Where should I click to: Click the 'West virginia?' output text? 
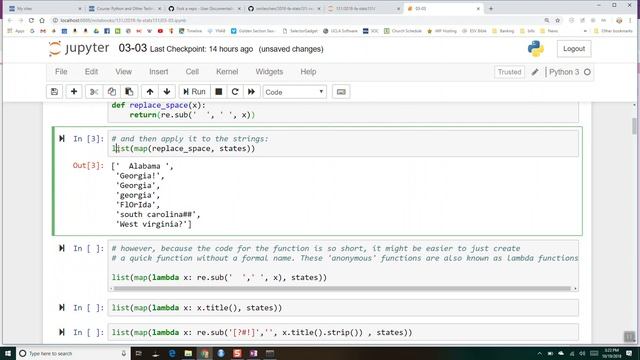[x=153, y=224]
